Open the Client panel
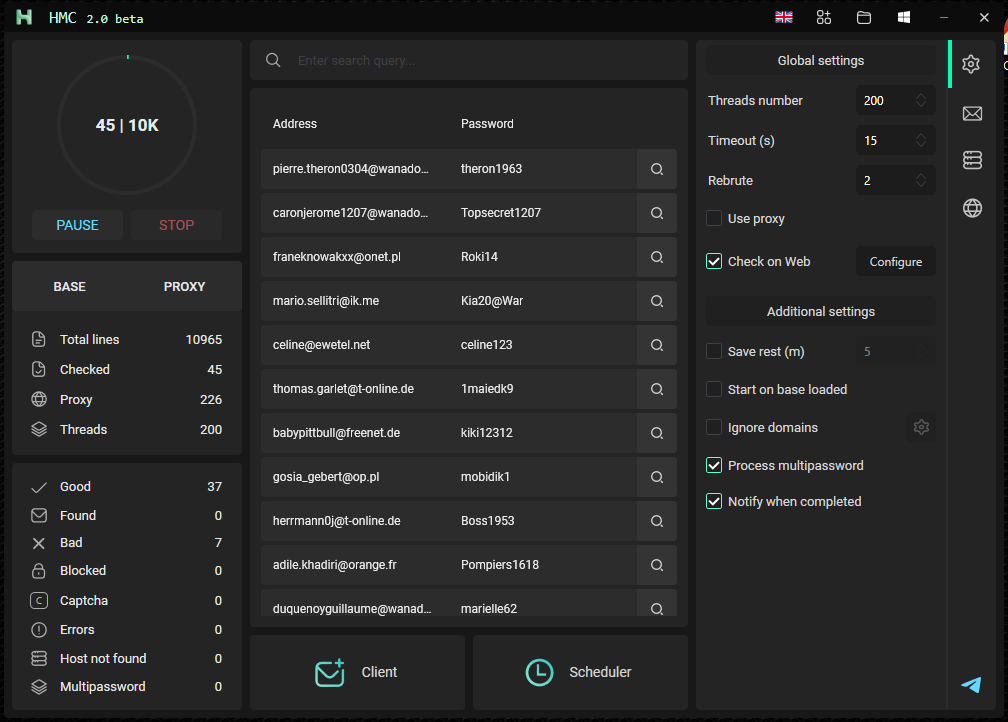The image size is (1008, 722). point(357,672)
